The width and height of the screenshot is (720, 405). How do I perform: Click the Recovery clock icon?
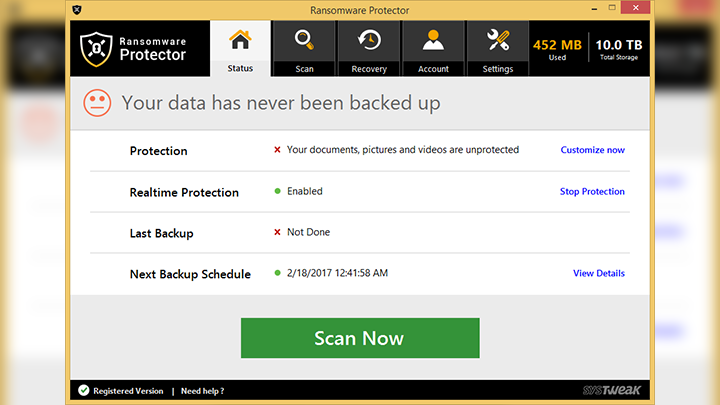pyautogui.click(x=369, y=41)
